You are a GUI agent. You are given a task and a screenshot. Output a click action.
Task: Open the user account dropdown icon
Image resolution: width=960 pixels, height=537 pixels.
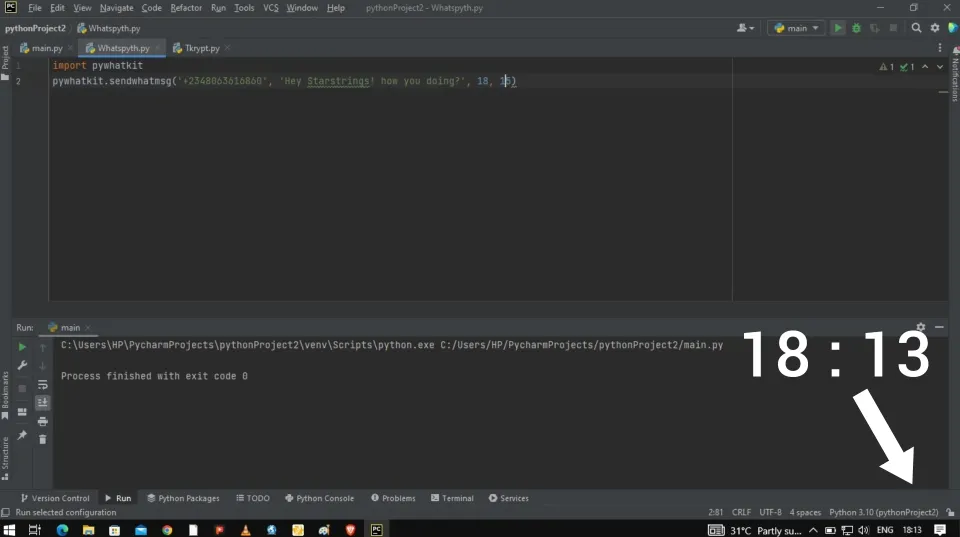click(745, 28)
